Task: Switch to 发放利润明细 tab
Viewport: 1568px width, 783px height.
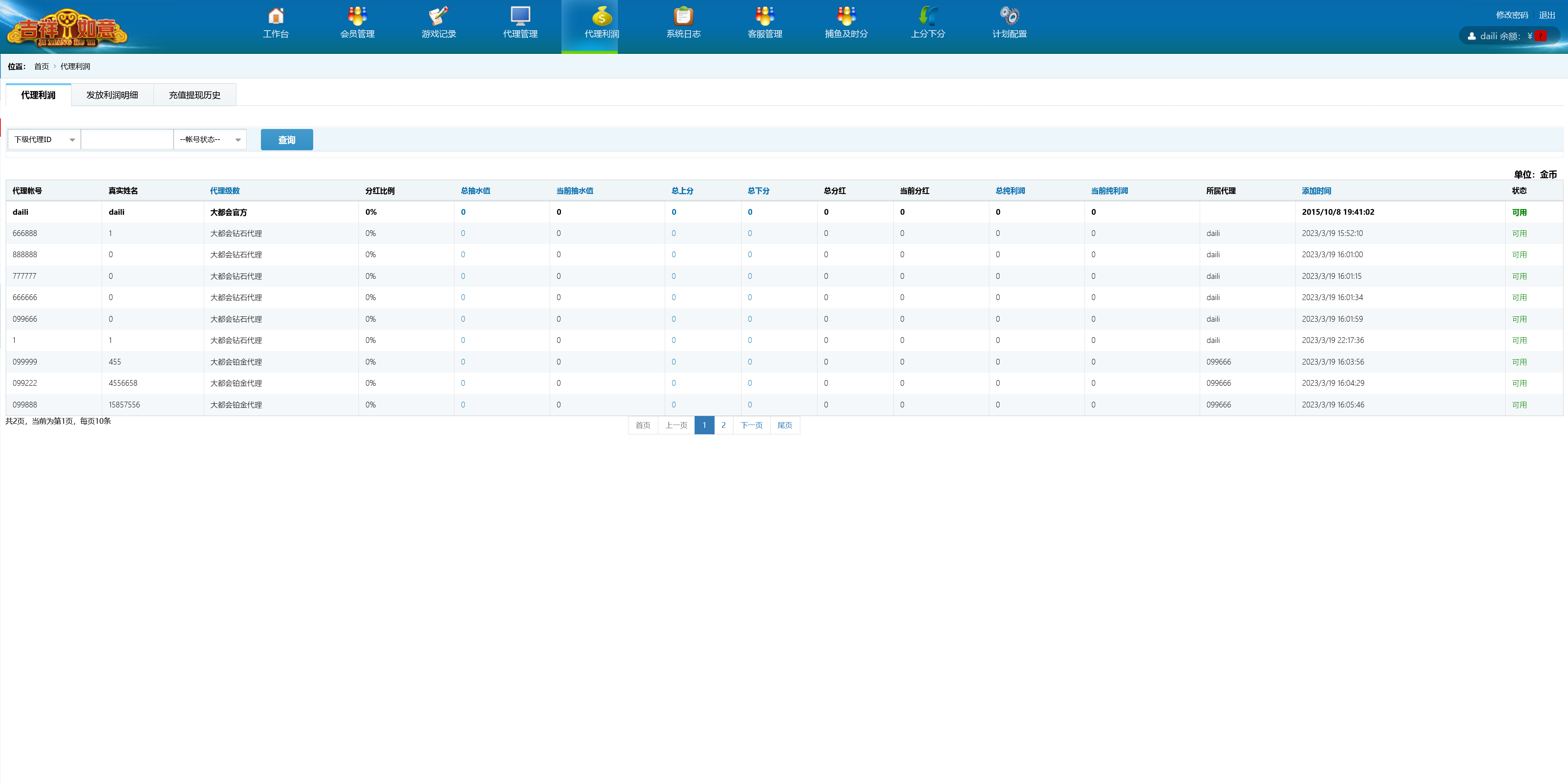Action: point(112,95)
